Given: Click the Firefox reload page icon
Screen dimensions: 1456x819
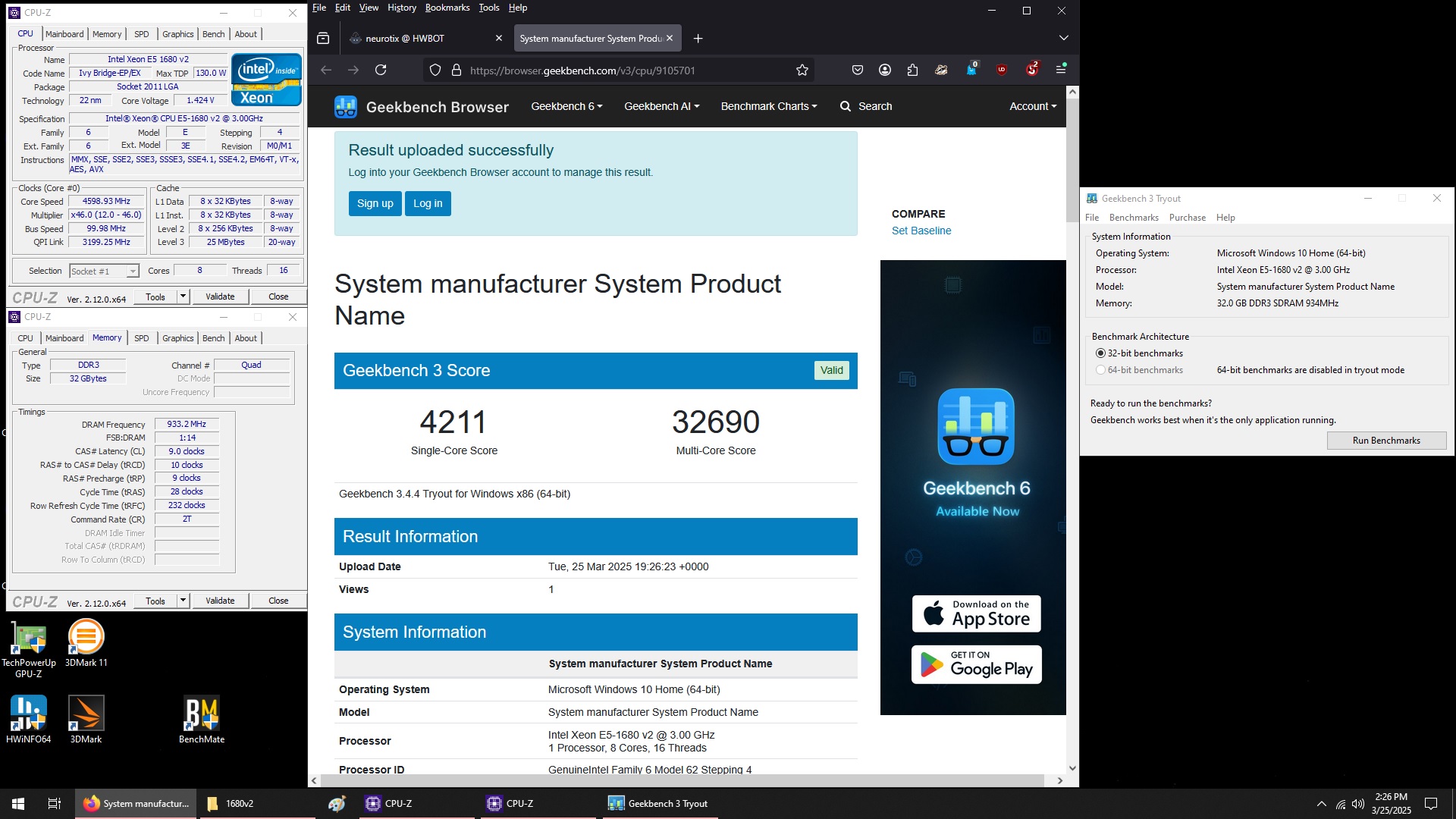Looking at the screenshot, I should tap(381, 70).
